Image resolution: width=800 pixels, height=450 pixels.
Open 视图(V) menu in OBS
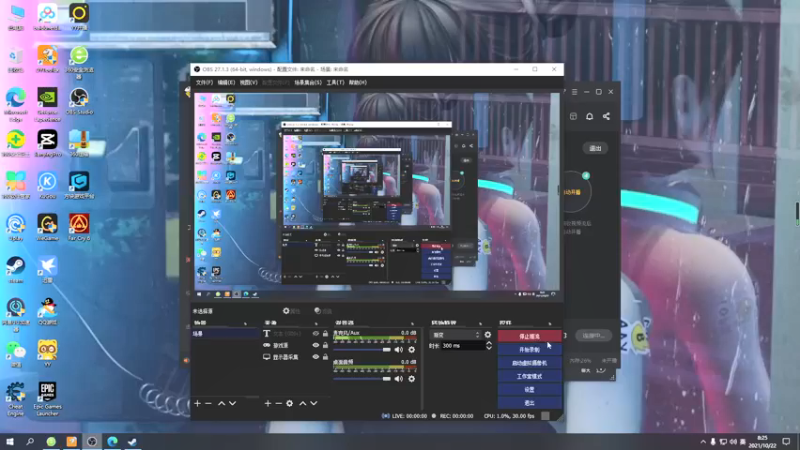(248, 83)
